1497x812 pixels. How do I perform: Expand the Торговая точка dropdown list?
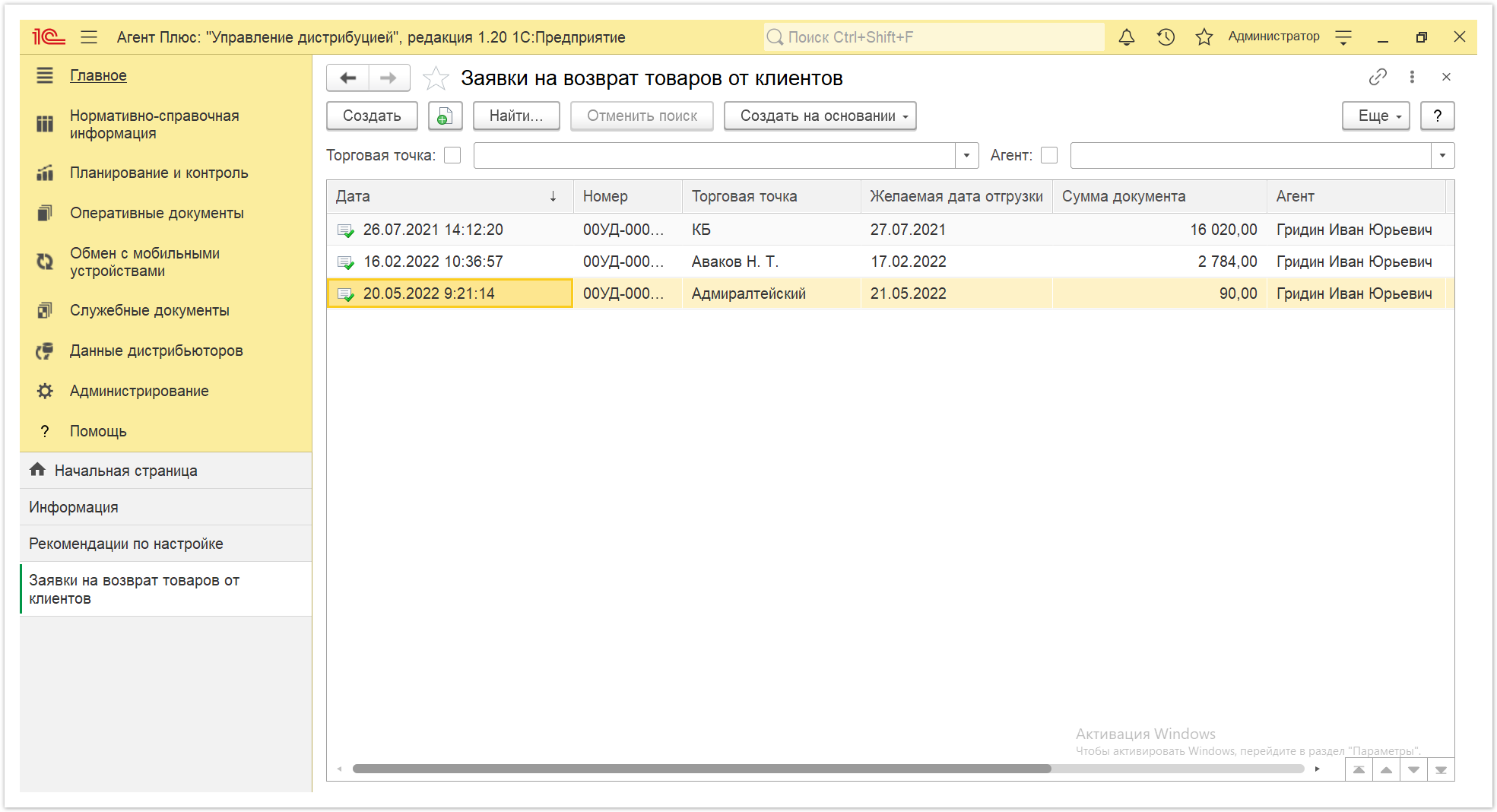[966, 155]
